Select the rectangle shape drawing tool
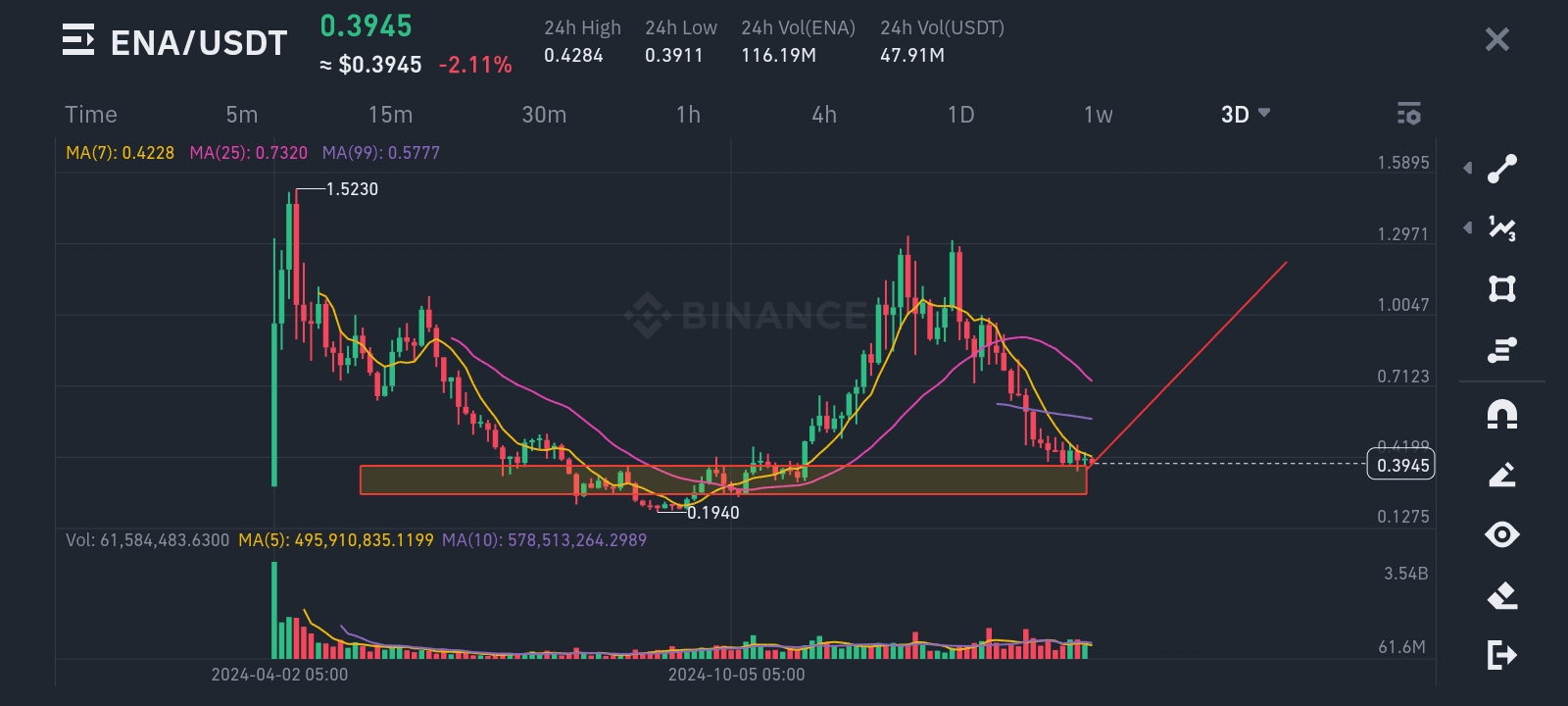Screen dimensions: 1568x706 point(1502,289)
